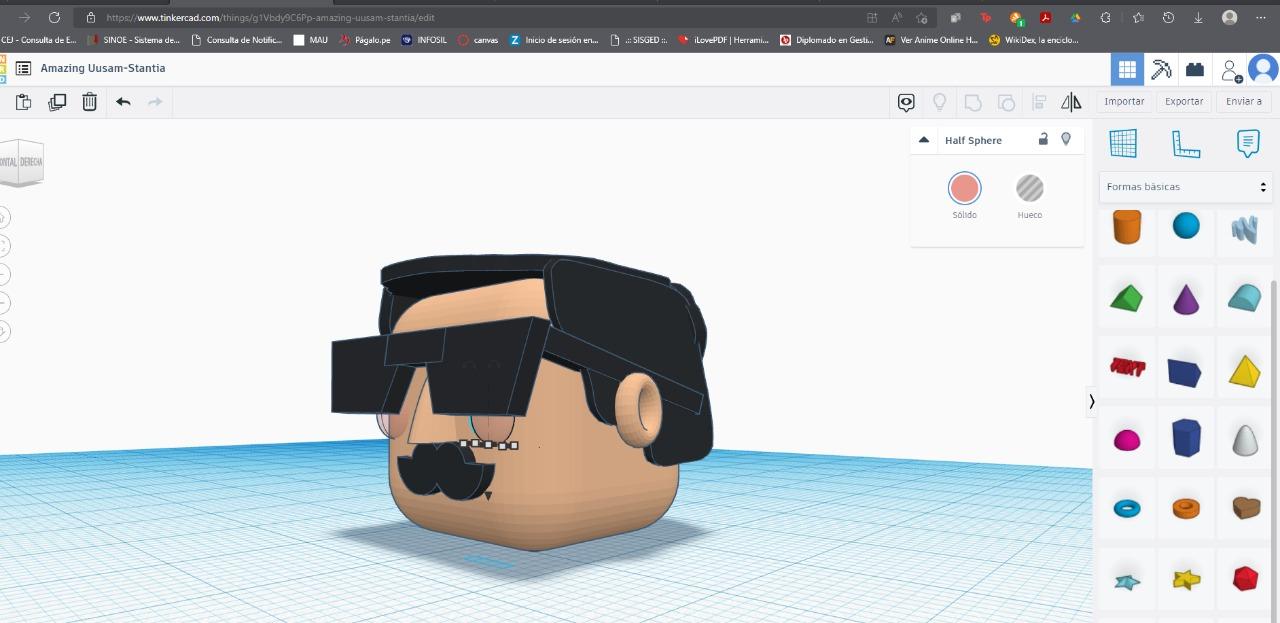Click the redo arrow
The image size is (1280, 623).
coord(155,101)
